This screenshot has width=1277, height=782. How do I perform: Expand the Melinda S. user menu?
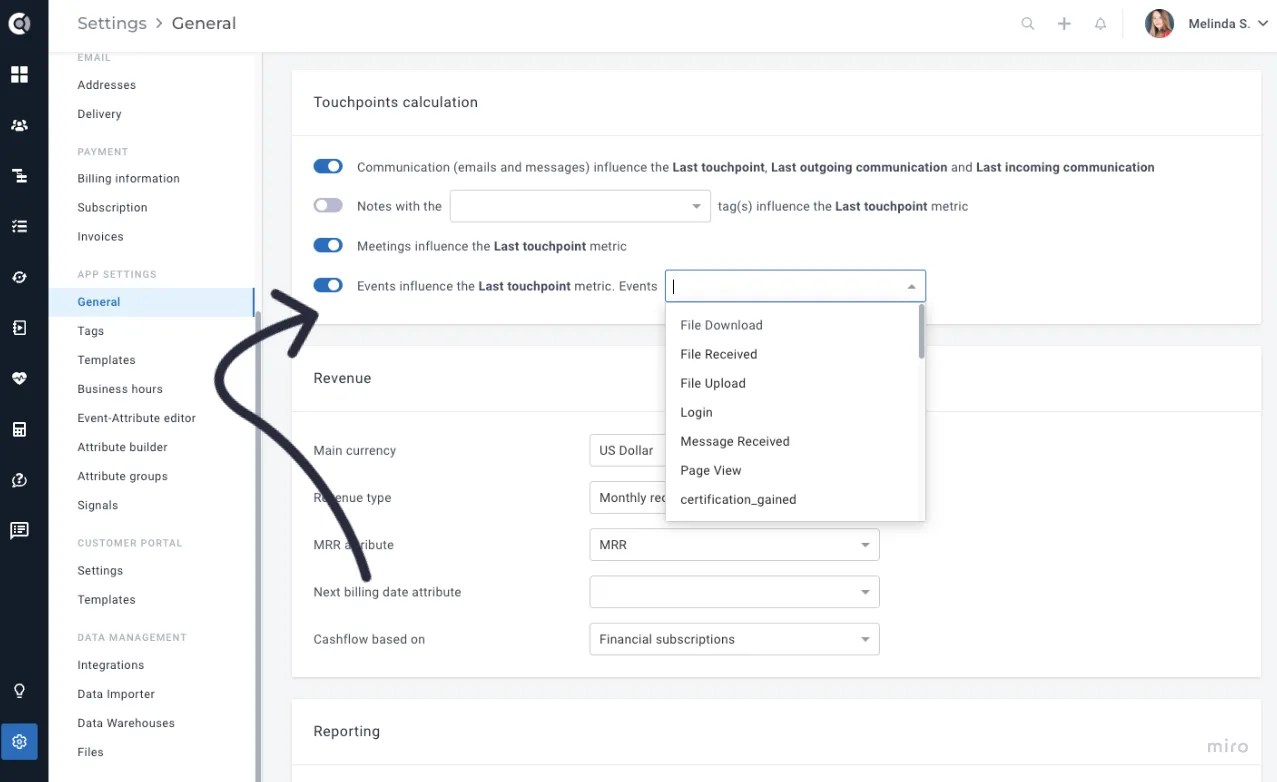(1263, 24)
